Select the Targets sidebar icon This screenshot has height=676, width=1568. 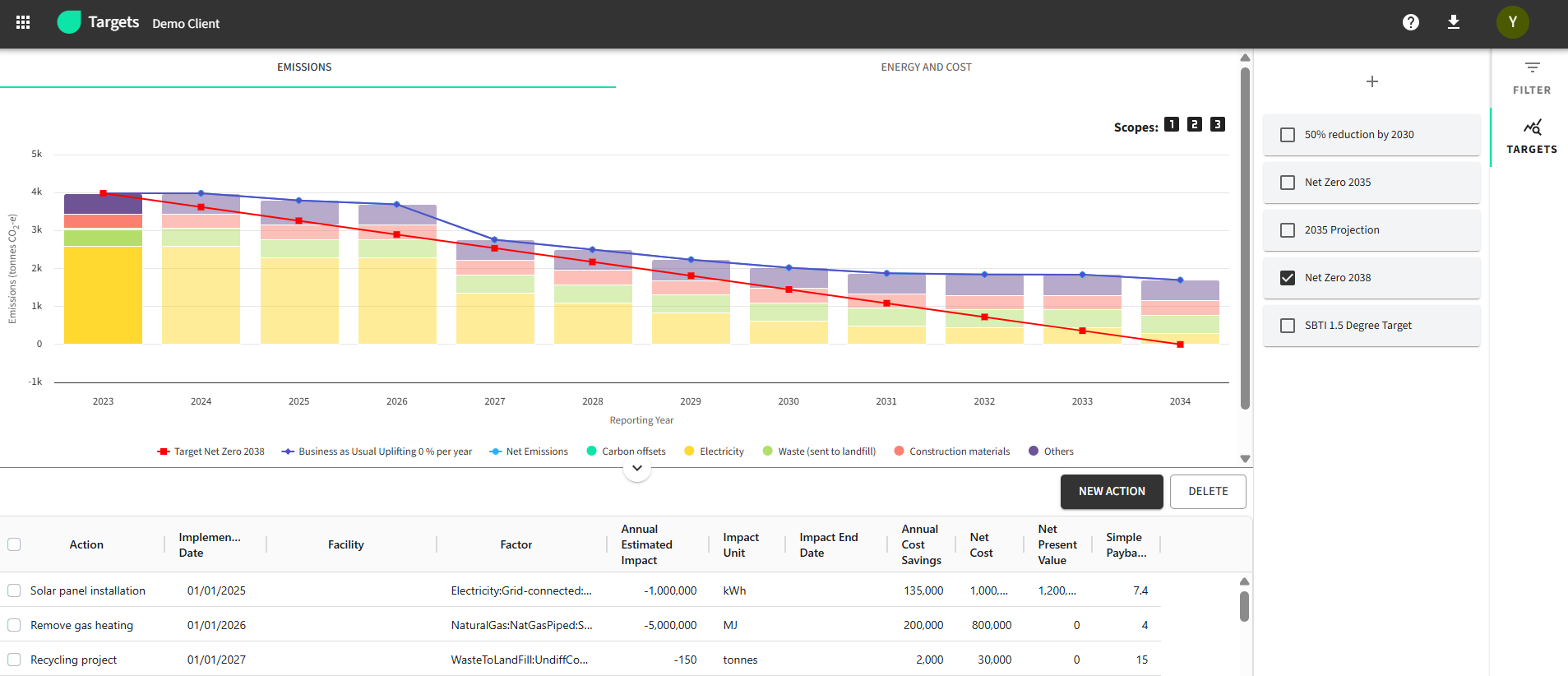coord(1531,137)
